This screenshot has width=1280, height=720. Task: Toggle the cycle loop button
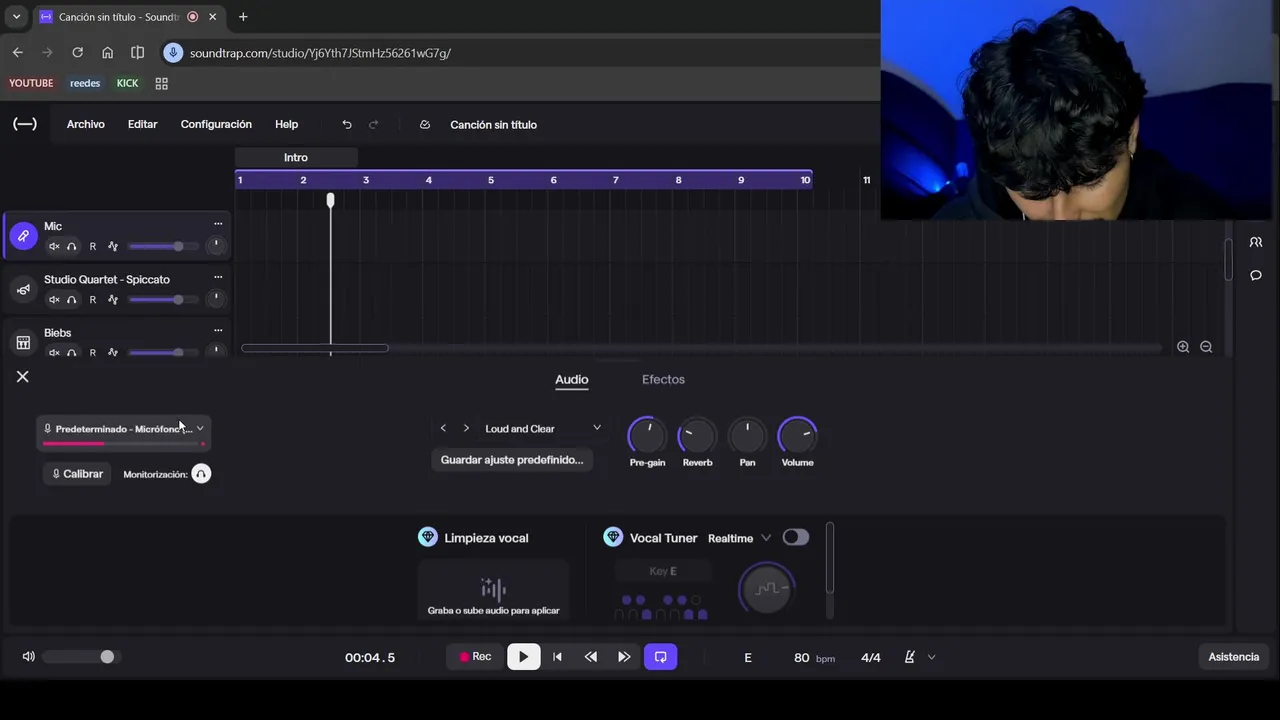(660, 657)
